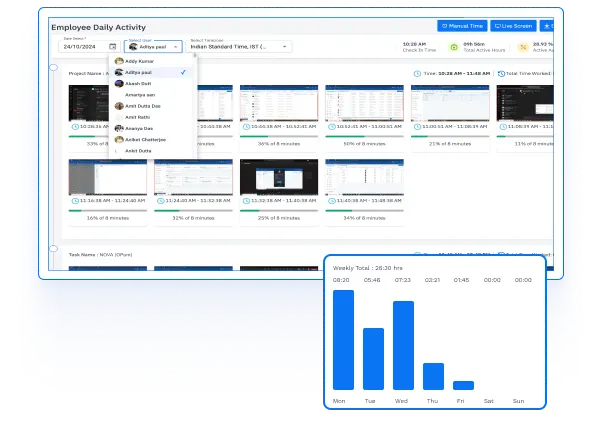
Task: Click the Task Name timeline marker circle
Action: pyautogui.click(x=54, y=249)
